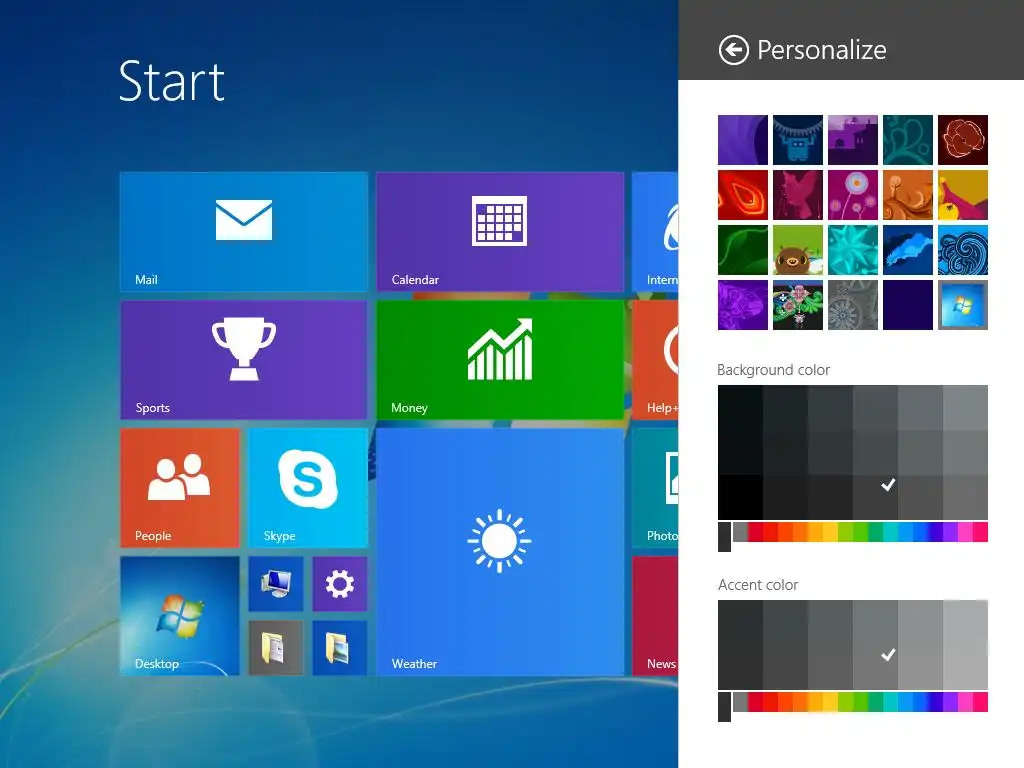This screenshot has height=768, width=1024.
Task: Open the Mail tile
Action: [x=244, y=231]
